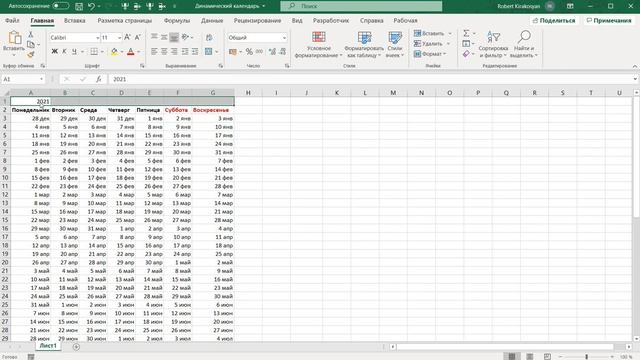Screen dimensions: 640x360
Task: Click Find and Select magnifier icon
Action: click(x=524, y=37)
